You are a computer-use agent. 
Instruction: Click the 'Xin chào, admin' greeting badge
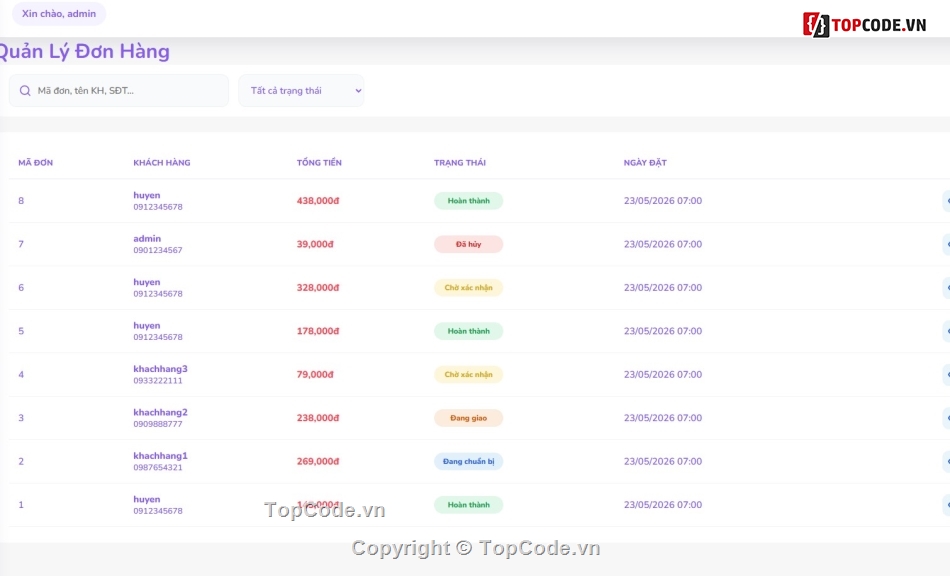click(59, 13)
